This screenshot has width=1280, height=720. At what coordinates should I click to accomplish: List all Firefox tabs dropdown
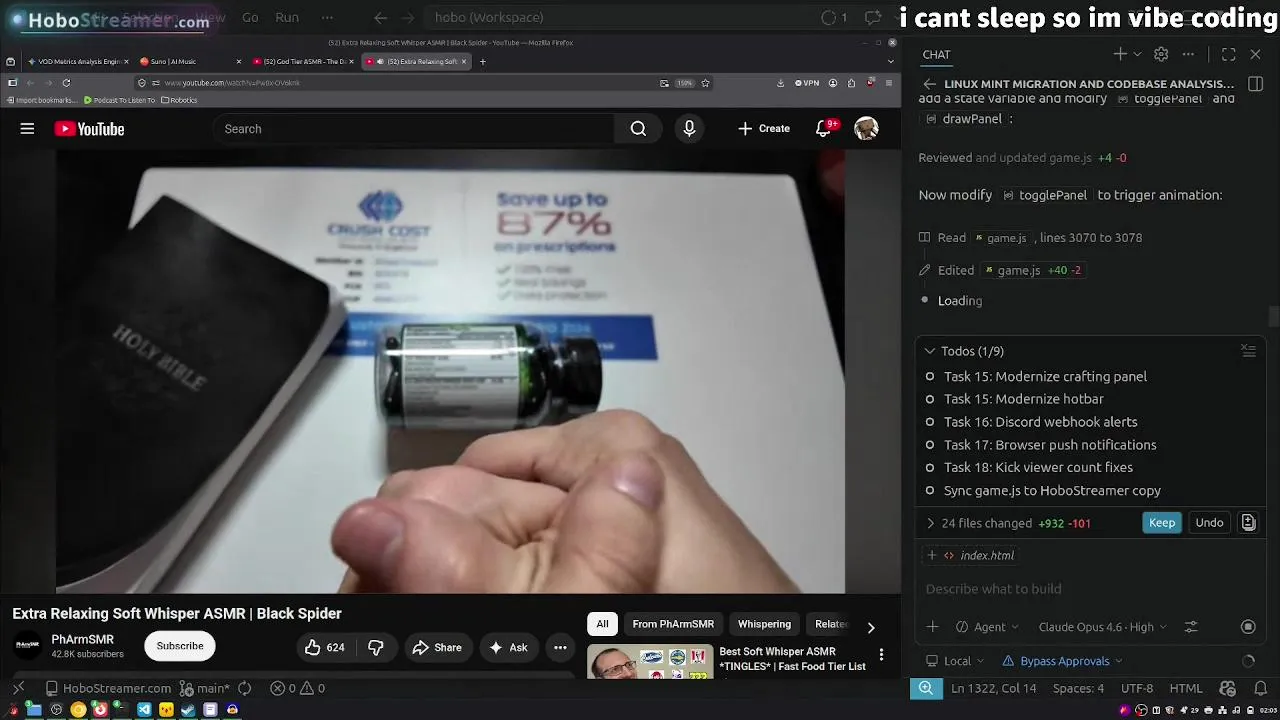click(891, 62)
